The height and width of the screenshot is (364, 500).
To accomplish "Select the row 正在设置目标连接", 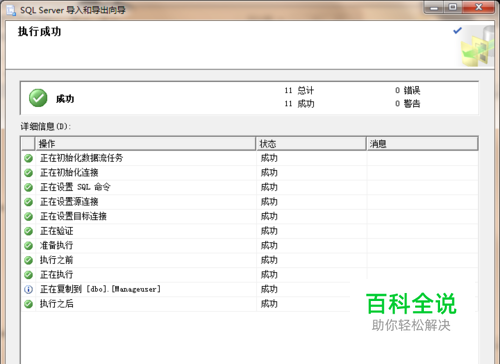I will coord(249,216).
